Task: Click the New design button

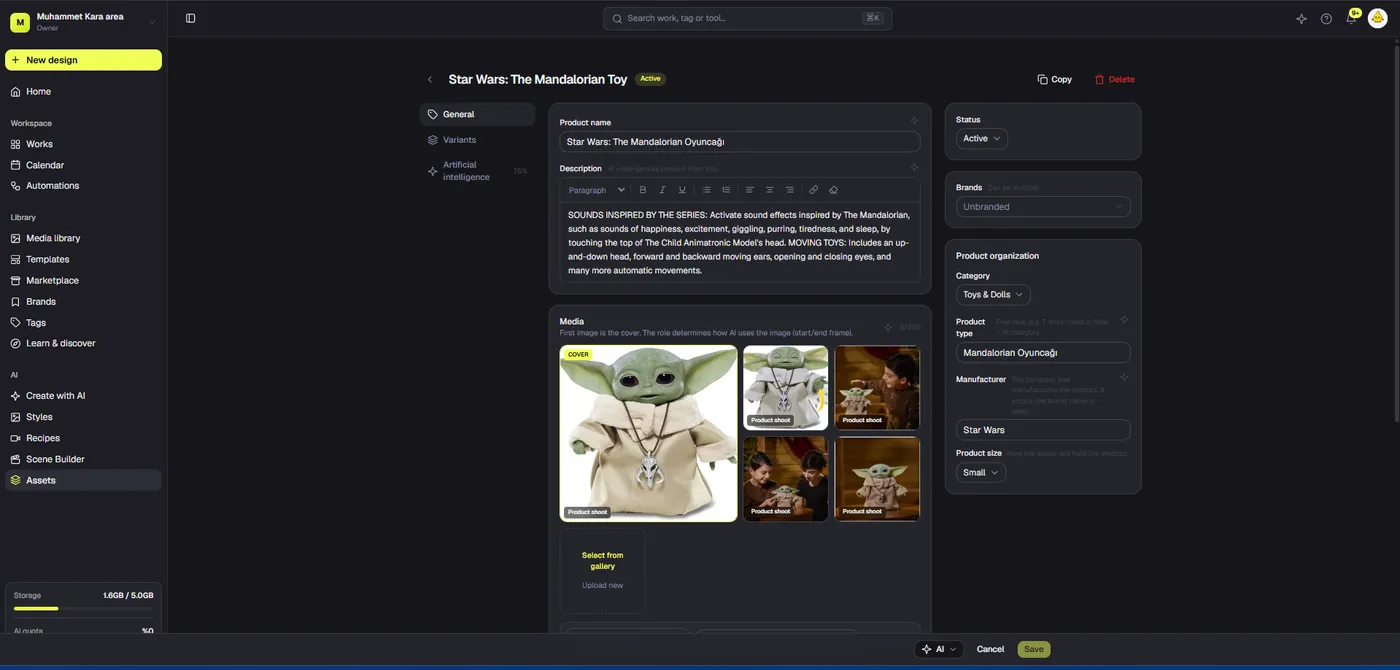Action: tap(83, 60)
